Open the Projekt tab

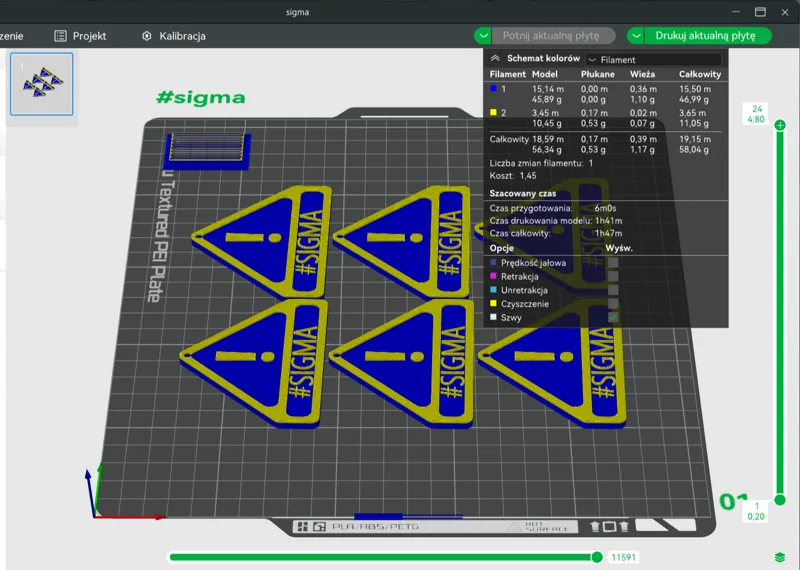coord(80,36)
